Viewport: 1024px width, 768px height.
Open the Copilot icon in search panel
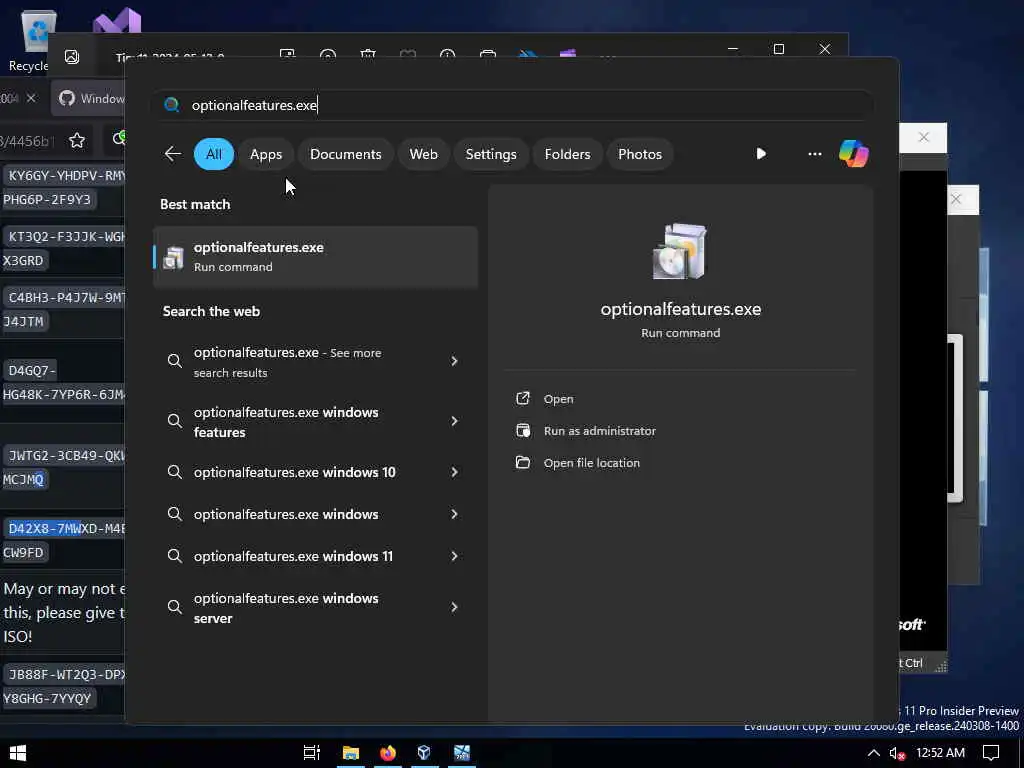[854, 154]
